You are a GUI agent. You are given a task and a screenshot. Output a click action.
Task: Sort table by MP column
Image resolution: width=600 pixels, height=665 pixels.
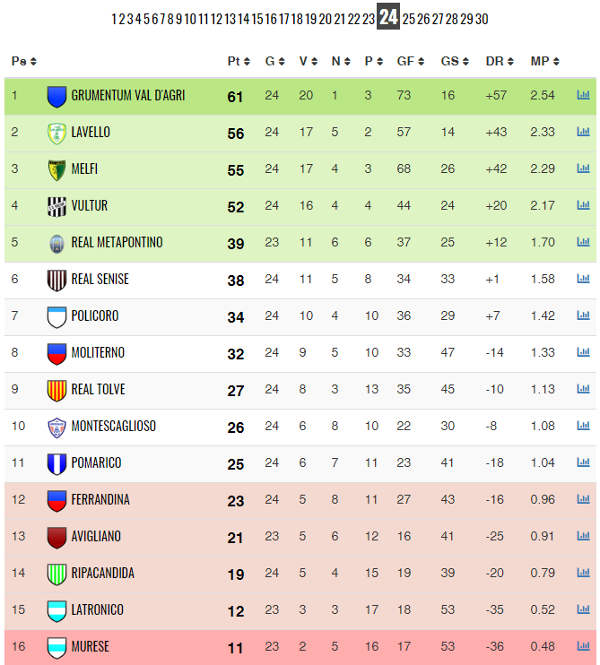[x=545, y=61]
